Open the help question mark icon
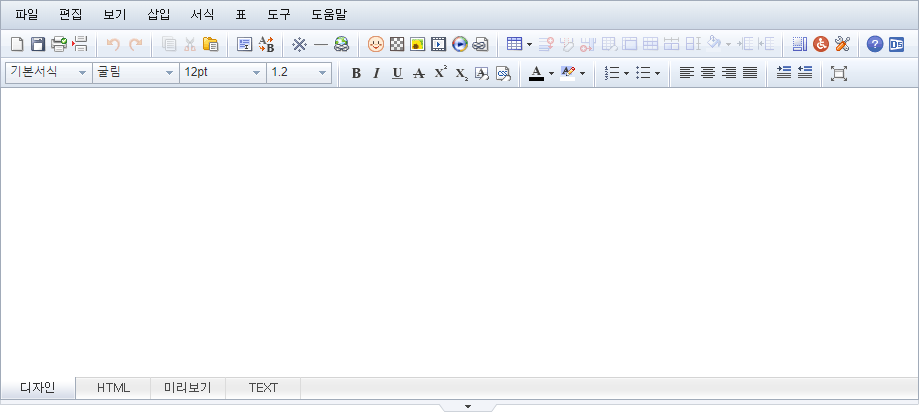Viewport: 919px width, 412px height. pyautogui.click(x=875, y=44)
